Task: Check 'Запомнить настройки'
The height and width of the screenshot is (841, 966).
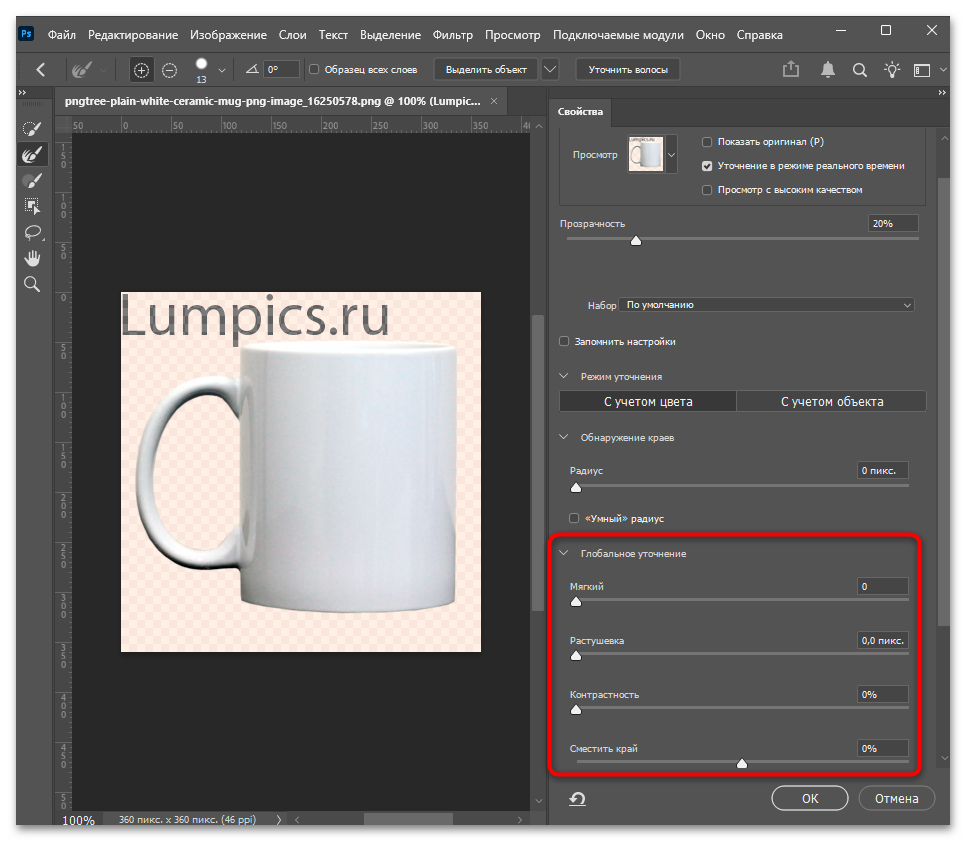Action: tap(564, 341)
